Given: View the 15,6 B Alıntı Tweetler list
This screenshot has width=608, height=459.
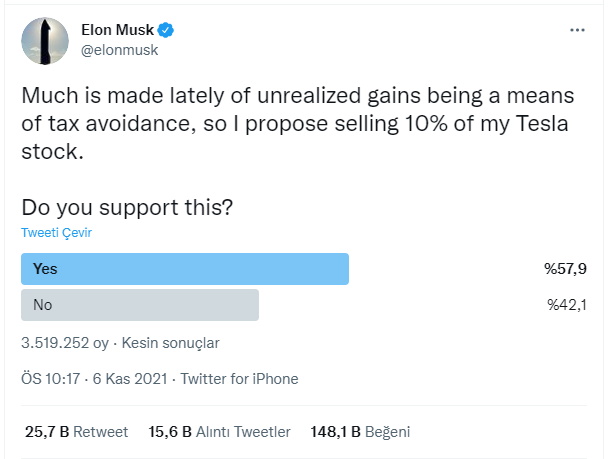Looking at the screenshot, I should [x=219, y=432].
